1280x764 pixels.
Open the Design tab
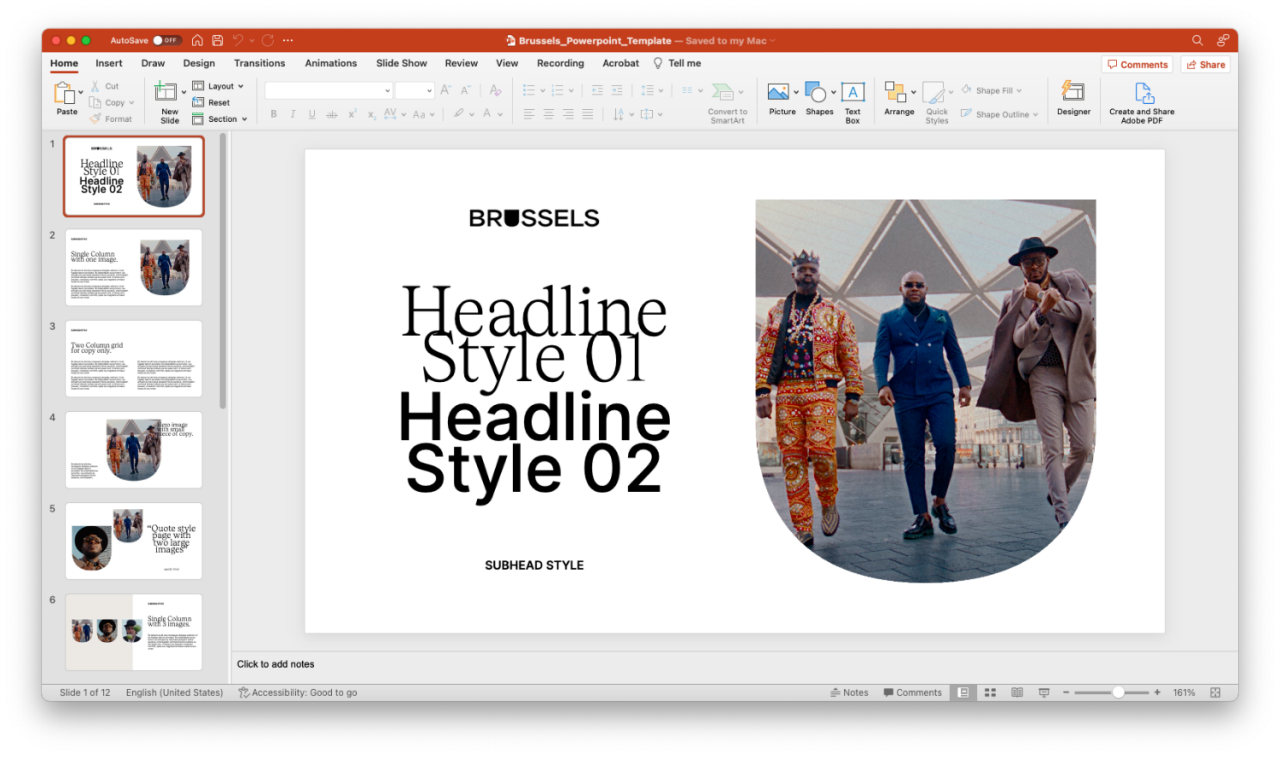tap(198, 63)
